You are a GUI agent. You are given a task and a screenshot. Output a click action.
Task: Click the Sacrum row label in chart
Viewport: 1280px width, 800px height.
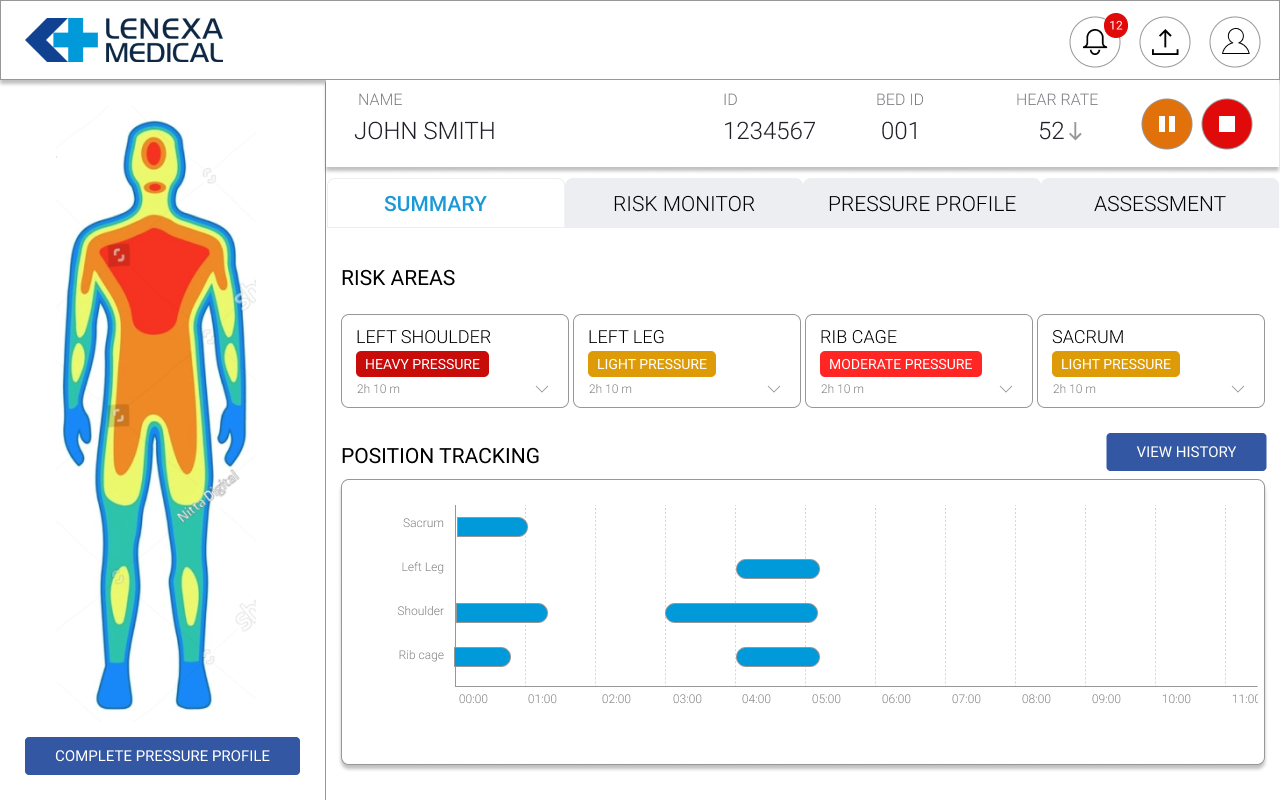click(423, 523)
